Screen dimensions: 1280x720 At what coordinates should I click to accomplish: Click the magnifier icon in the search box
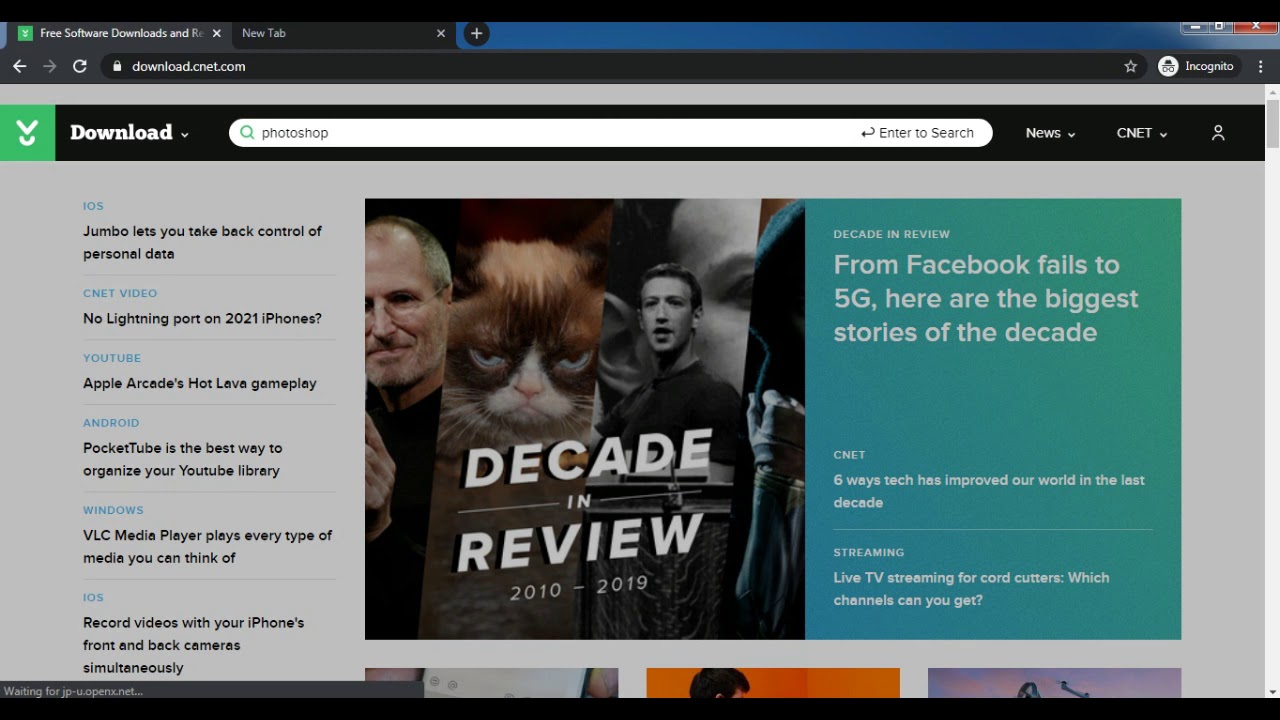tap(247, 132)
